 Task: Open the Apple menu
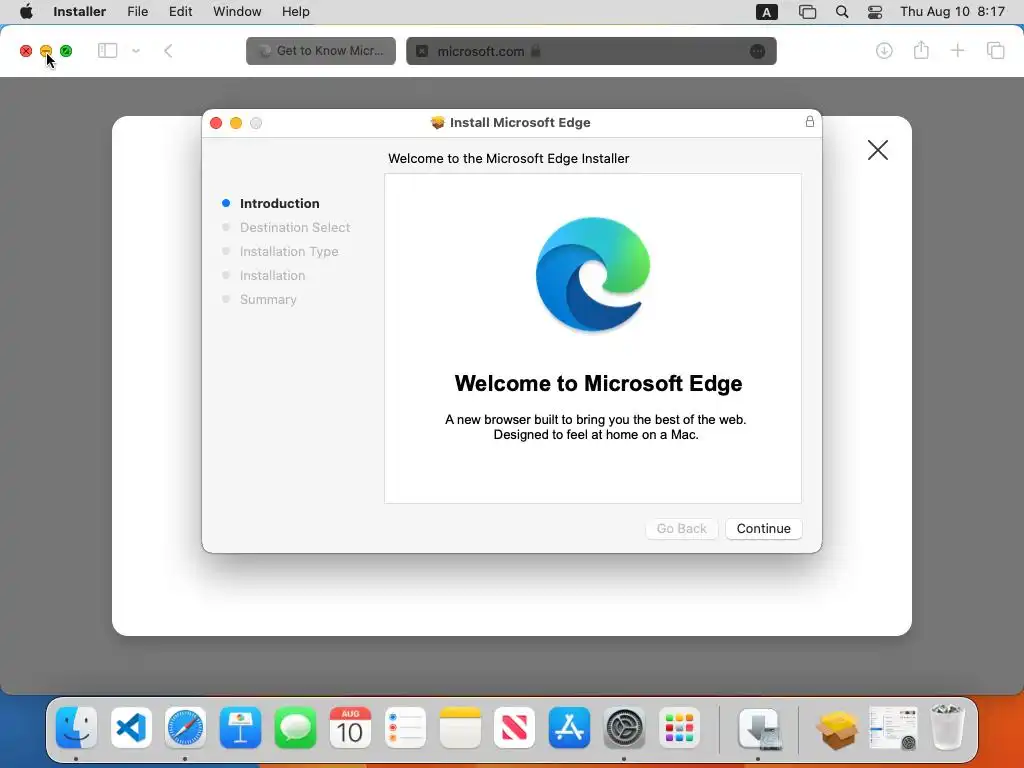point(26,12)
